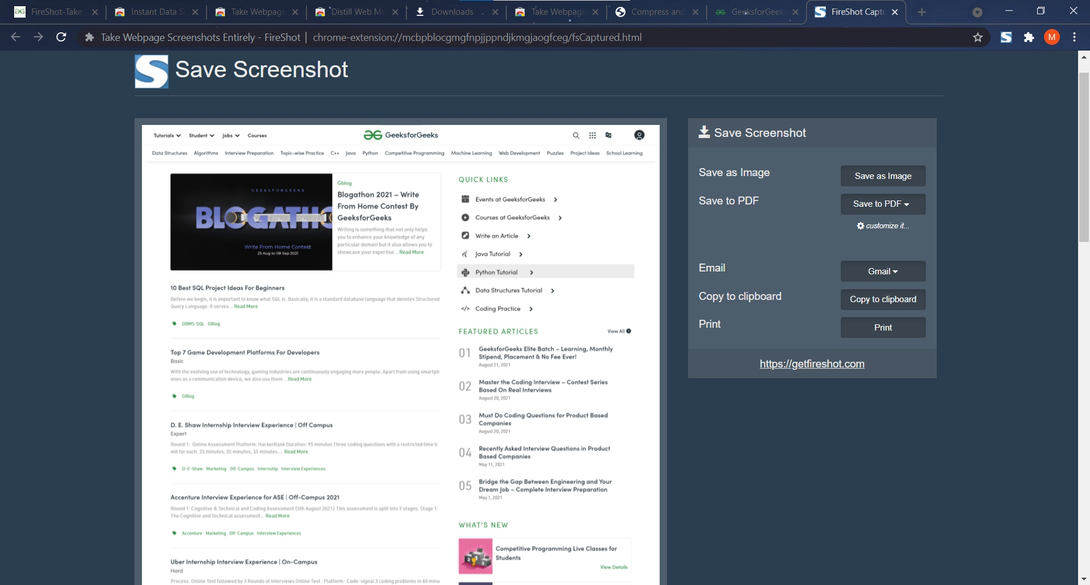Close the FireShot Capture tab
Image resolution: width=1090 pixels, height=585 pixels.
pyautogui.click(x=895, y=12)
